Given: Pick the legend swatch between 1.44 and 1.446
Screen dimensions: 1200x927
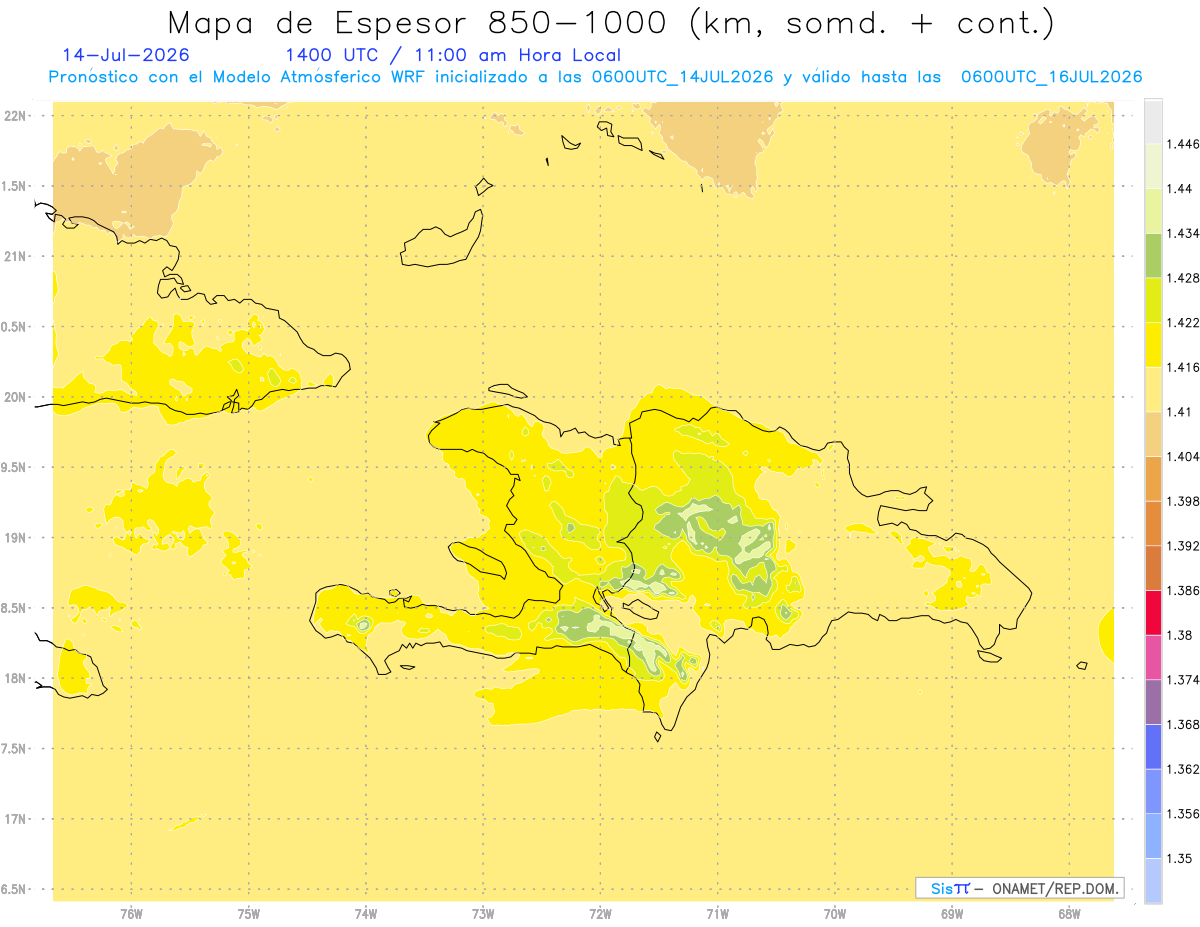Looking at the screenshot, I should 1153,166.
